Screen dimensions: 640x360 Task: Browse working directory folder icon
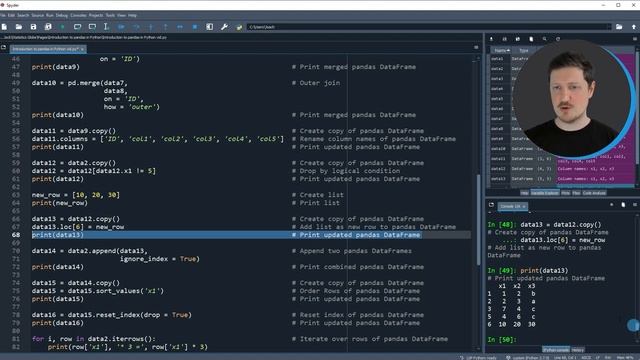pos(619,27)
